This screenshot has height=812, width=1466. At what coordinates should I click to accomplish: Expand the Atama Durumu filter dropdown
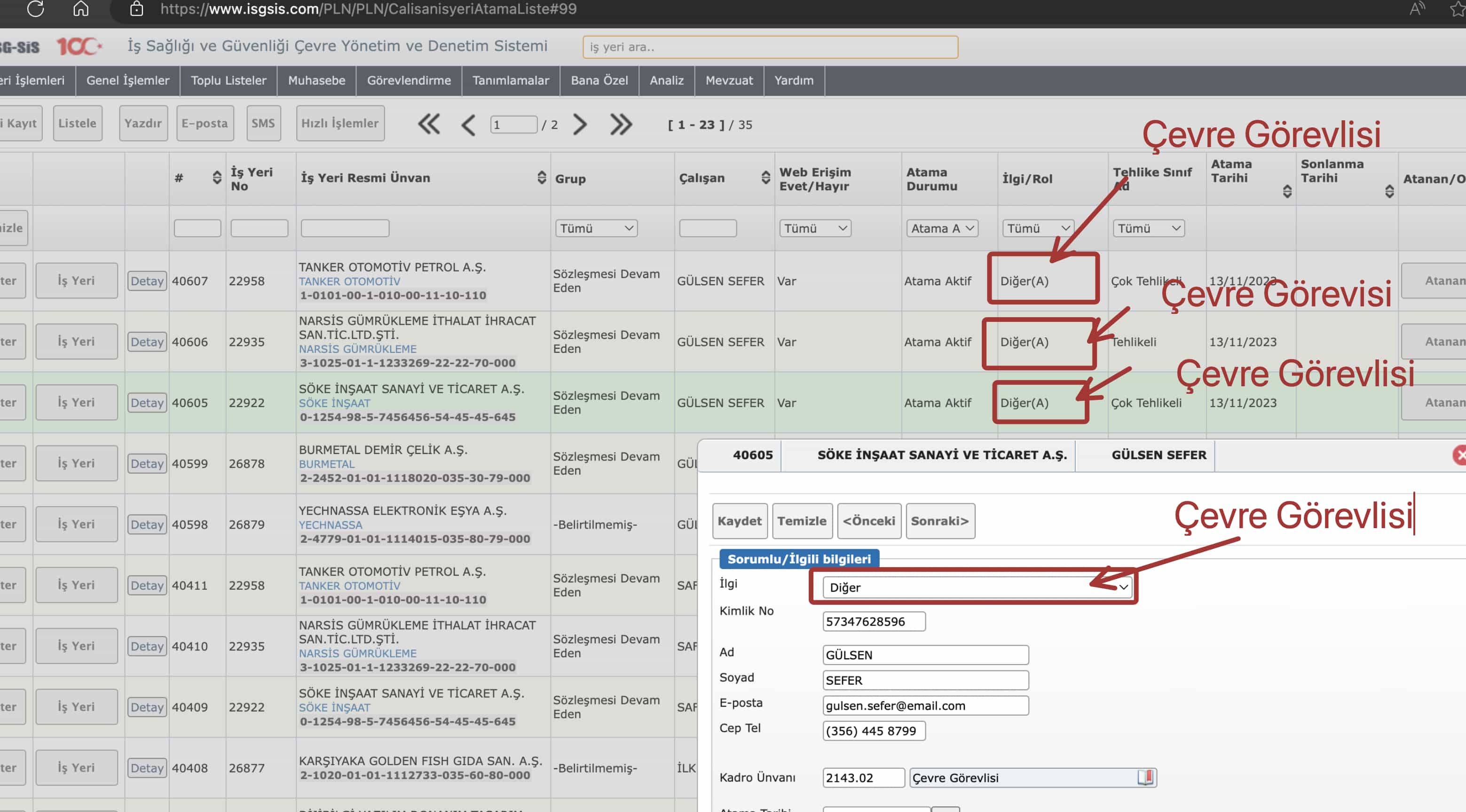942,228
